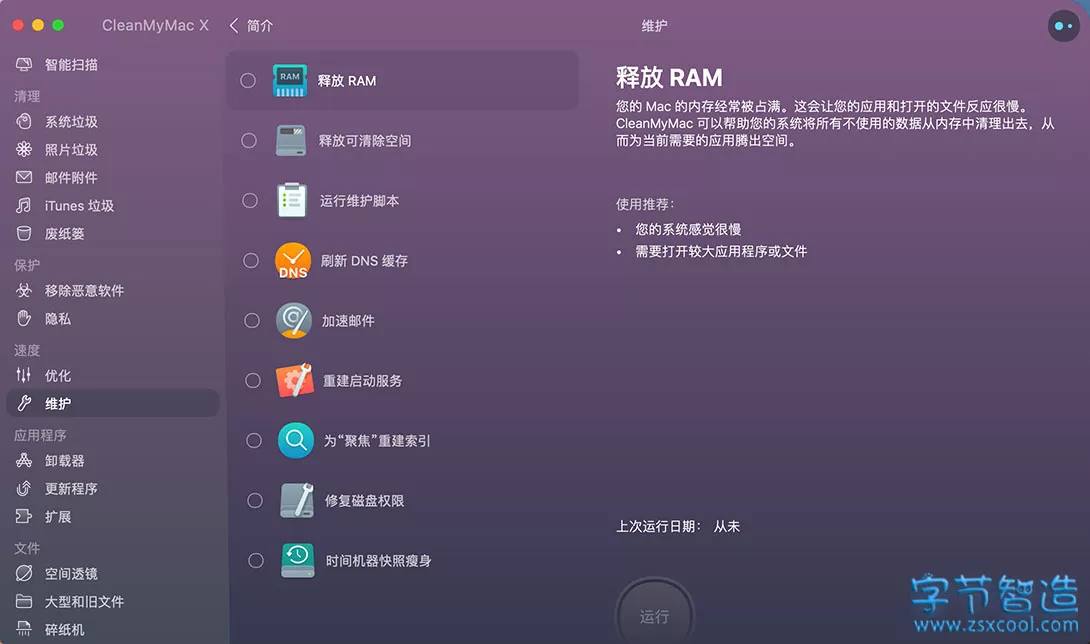Image resolution: width=1090 pixels, height=644 pixels.
Task: Open the Mail Attachments (邮件附件) envelope icon
Action: pos(24,177)
